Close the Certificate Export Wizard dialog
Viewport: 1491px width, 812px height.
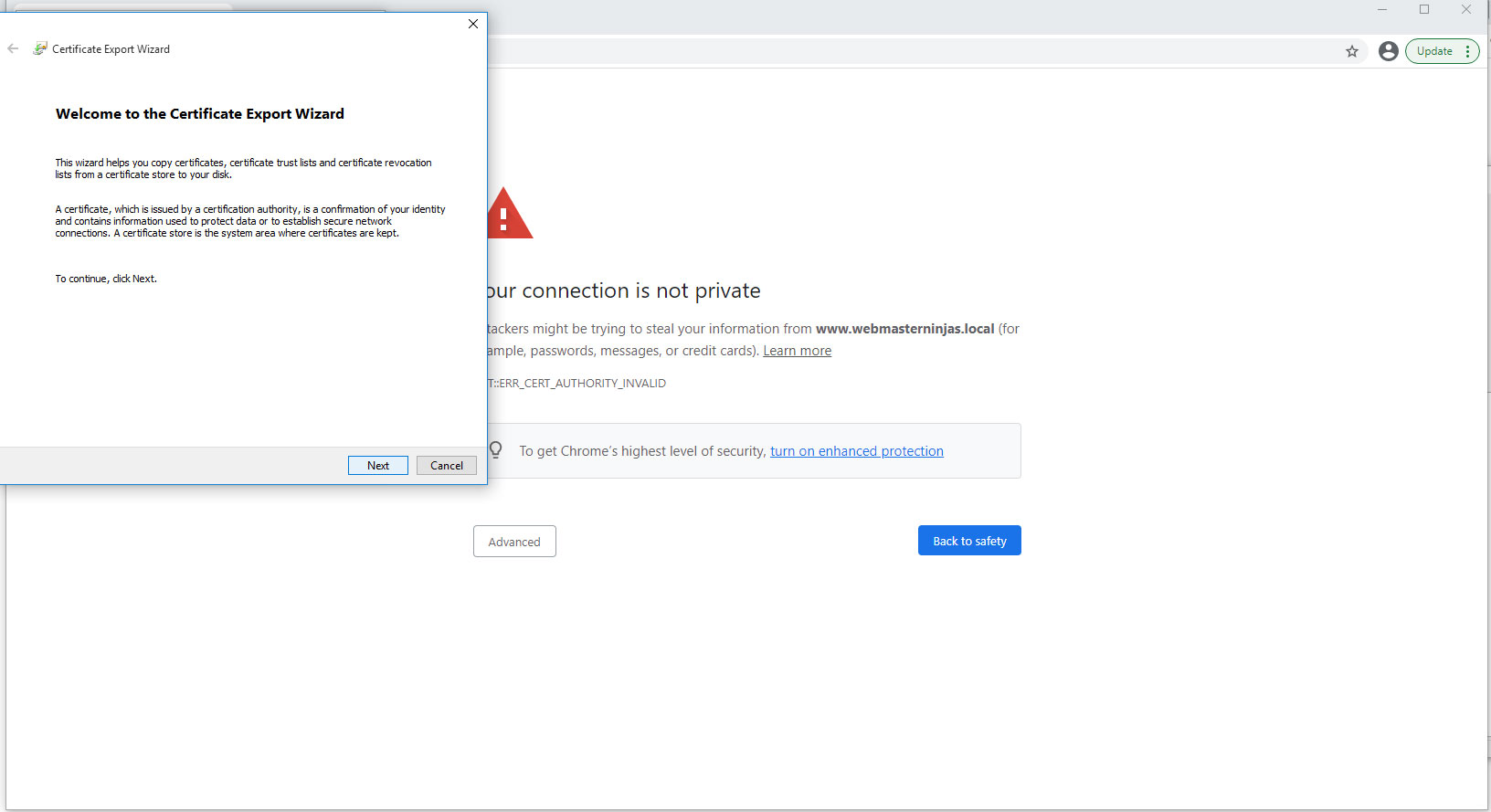(473, 24)
